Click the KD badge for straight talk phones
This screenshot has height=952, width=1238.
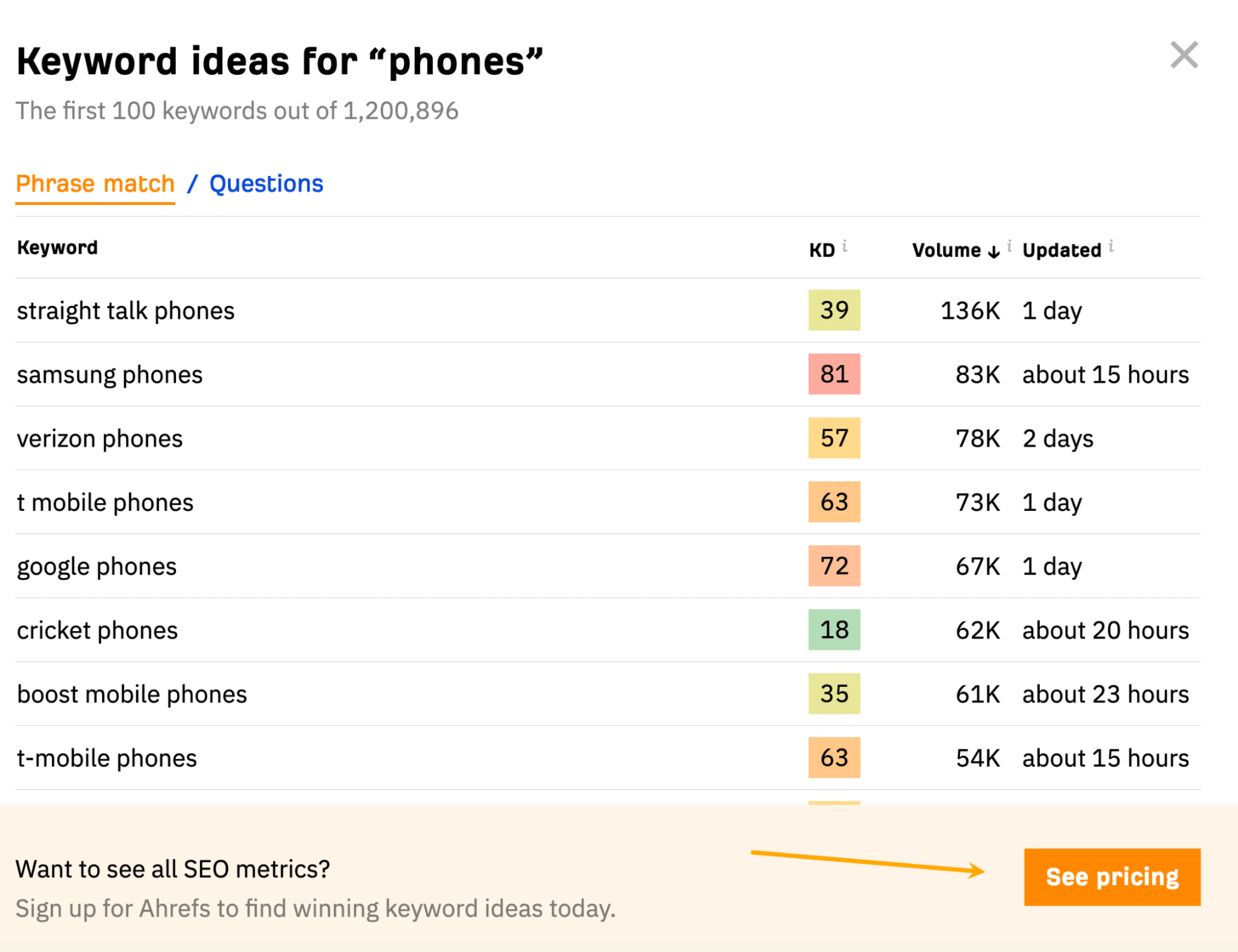click(x=834, y=310)
